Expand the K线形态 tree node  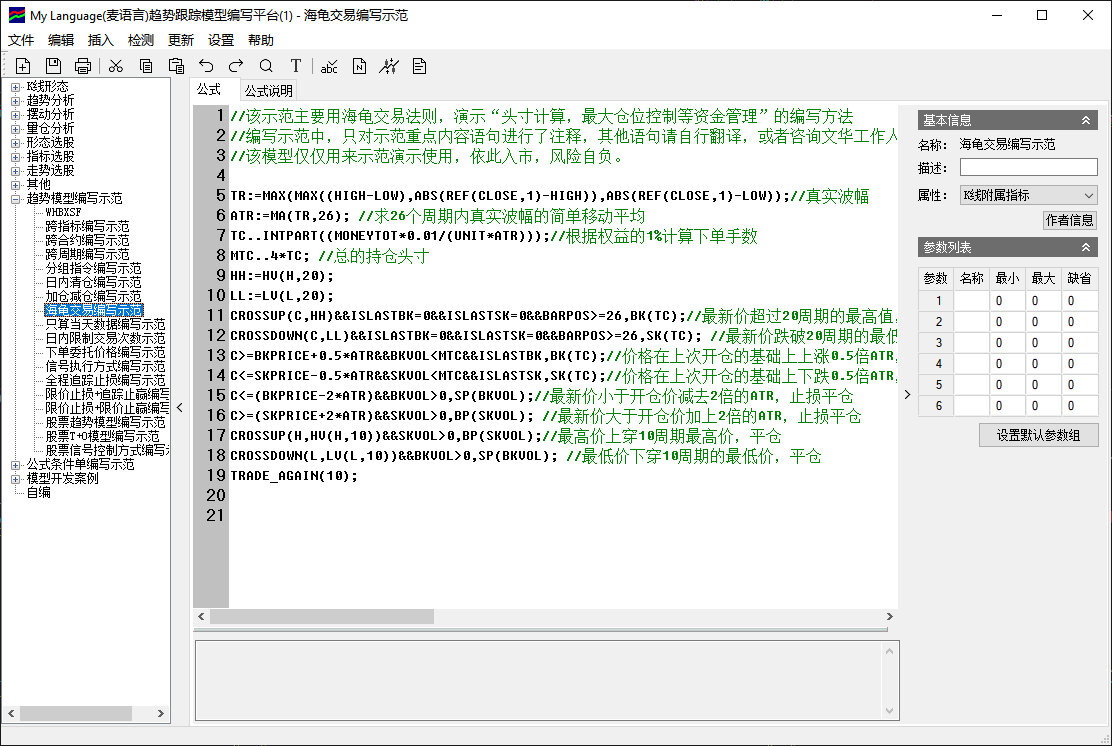tap(16, 87)
